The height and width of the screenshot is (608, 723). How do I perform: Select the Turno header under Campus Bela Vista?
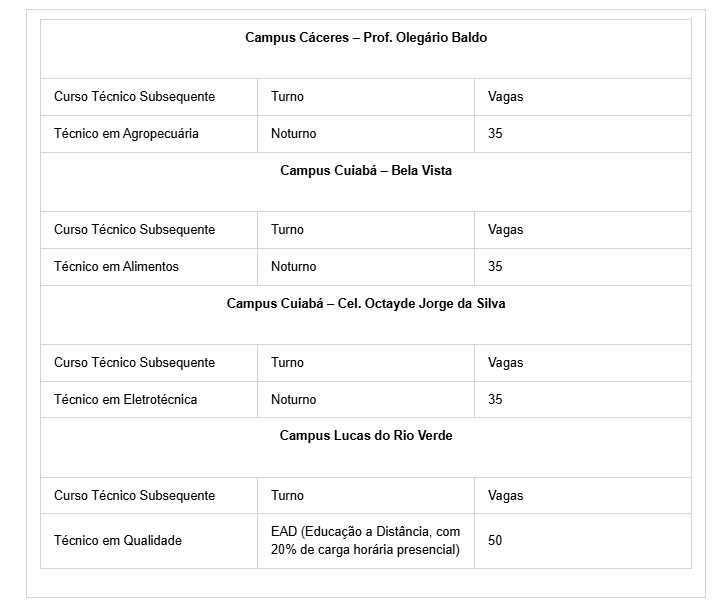coord(287,230)
